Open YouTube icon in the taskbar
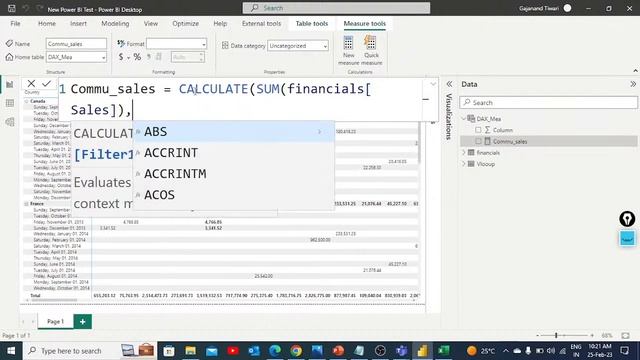This screenshot has width=640, height=360. pos(233,351)
